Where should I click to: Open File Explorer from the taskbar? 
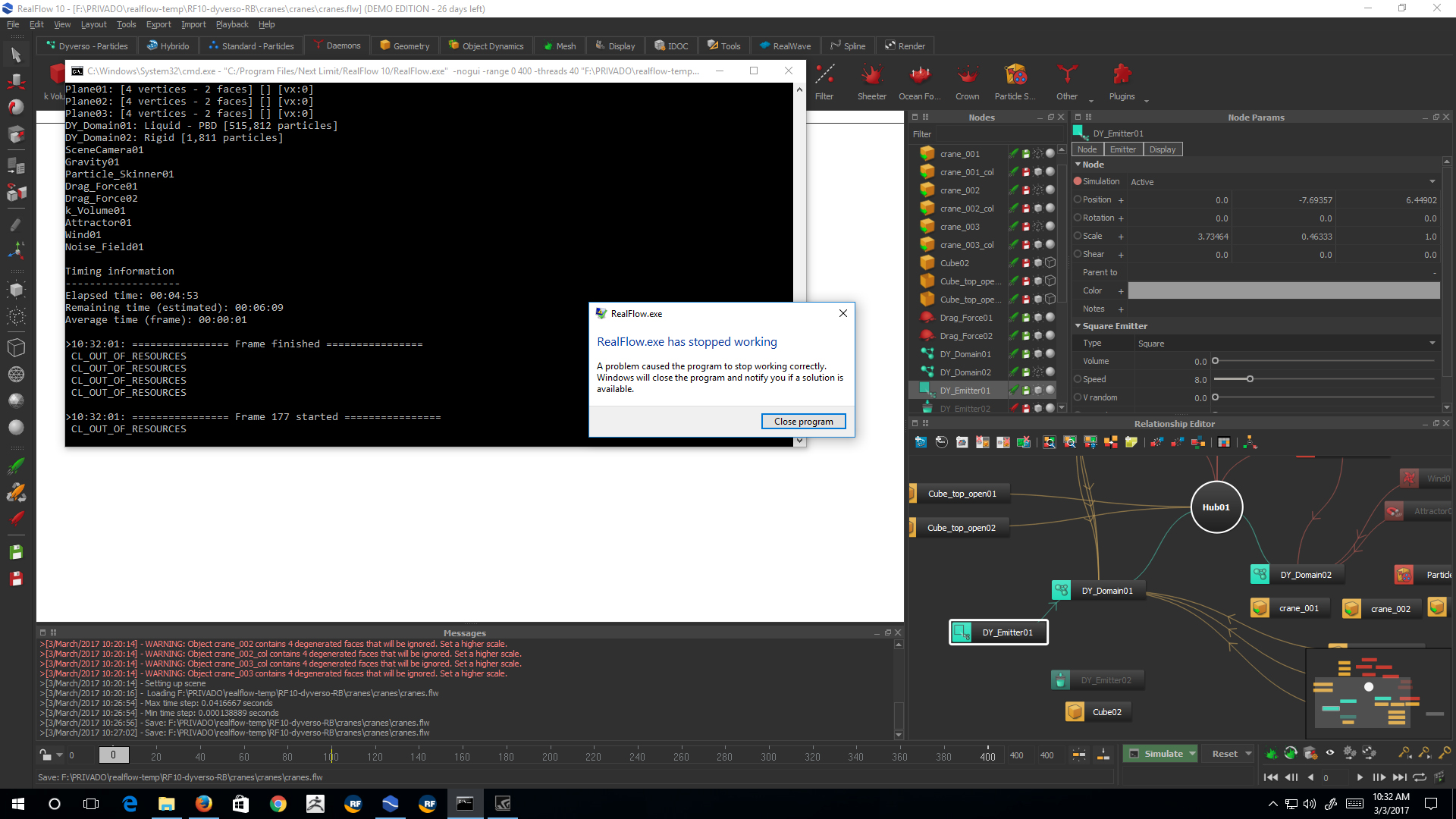(x=166, y=804)
